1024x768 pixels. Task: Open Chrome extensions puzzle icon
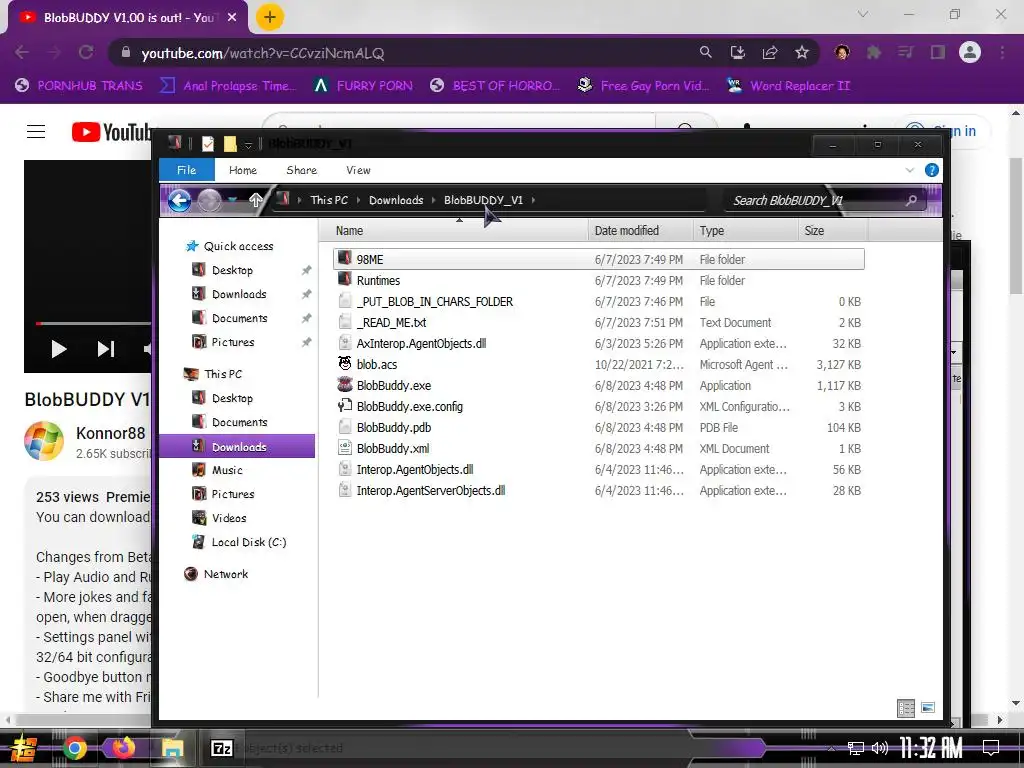[873, 52]
